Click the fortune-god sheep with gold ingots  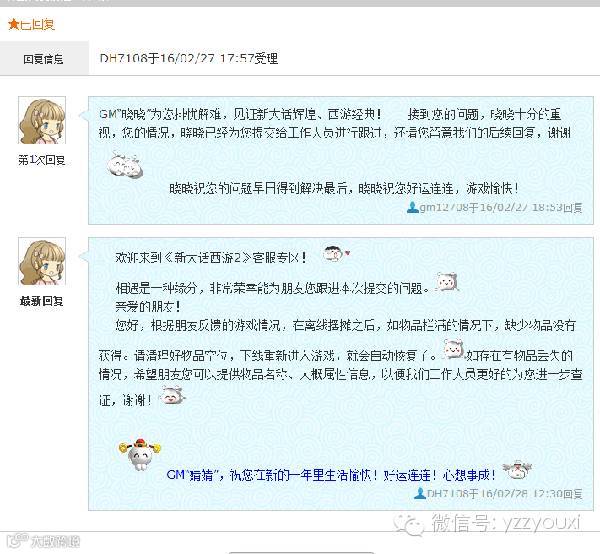point(140,454)
